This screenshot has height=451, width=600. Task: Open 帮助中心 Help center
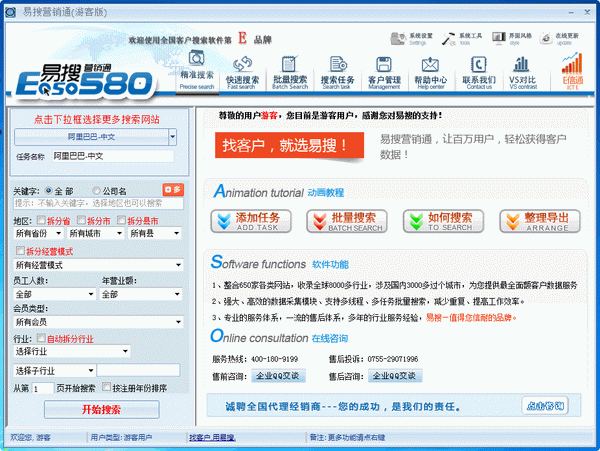pos(430,73)
